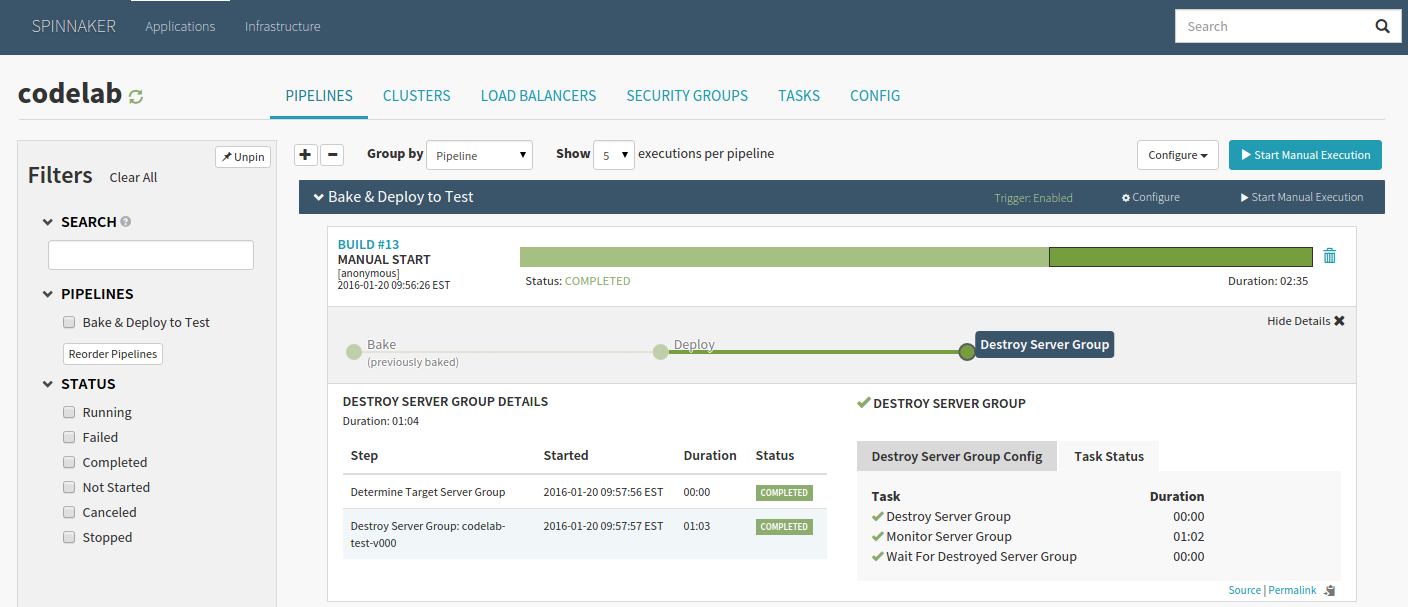The image size is (1408, 607).
Task: Open the LOAD BALANCERS tab
Action: 538,96
